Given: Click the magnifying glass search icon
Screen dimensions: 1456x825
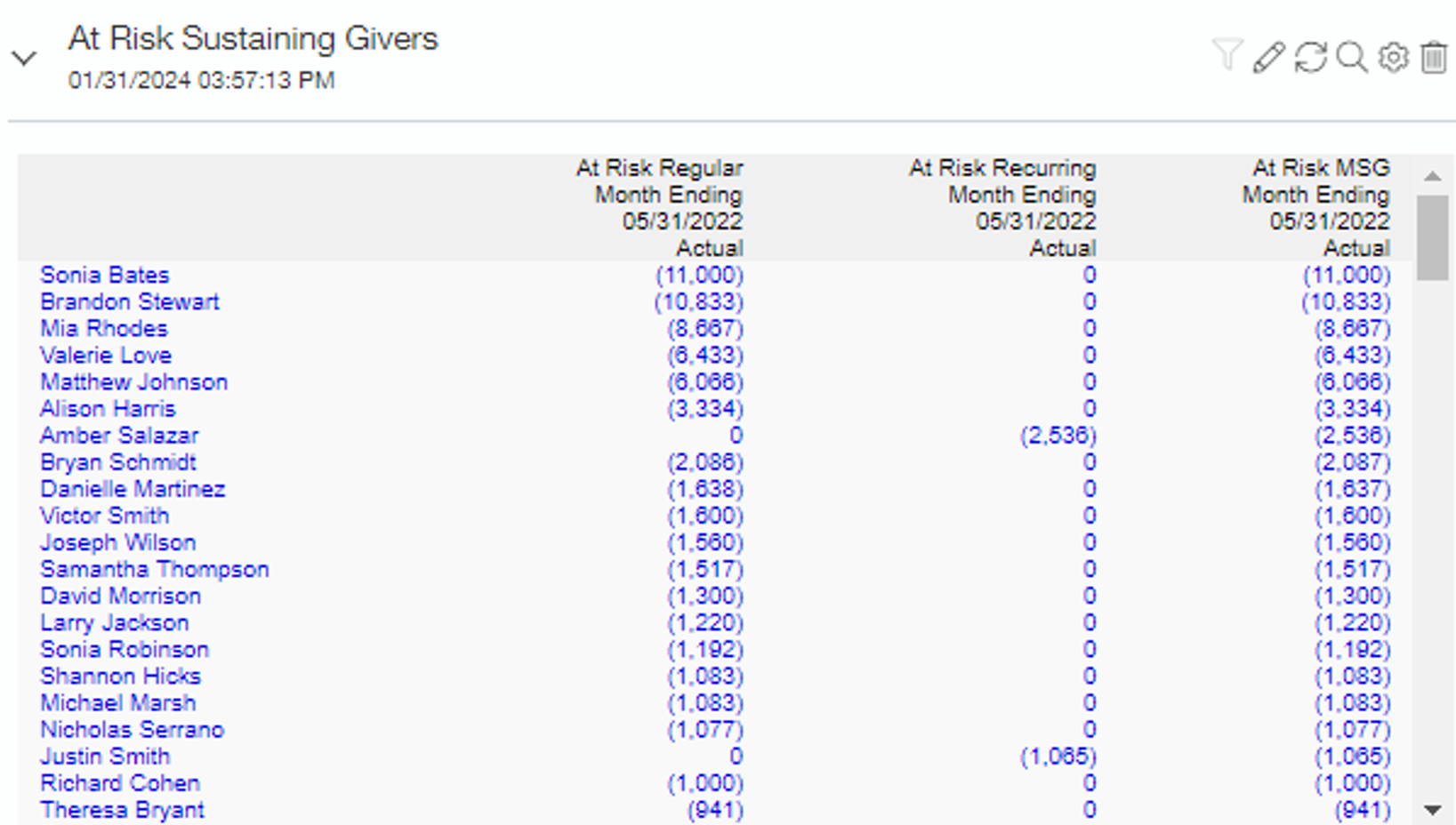Looking at the screenshot, I should 1352,57.
